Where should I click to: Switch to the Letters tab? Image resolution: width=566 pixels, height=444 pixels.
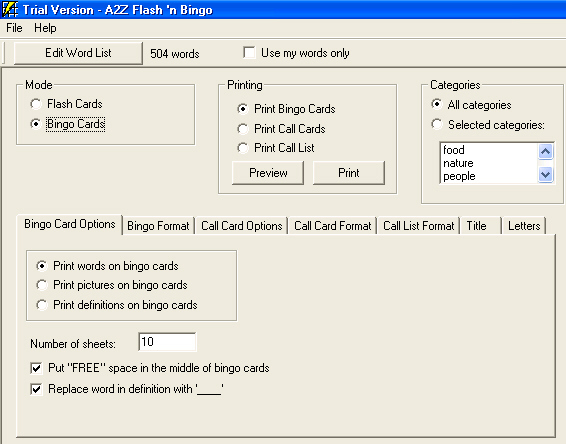(524, 226)
